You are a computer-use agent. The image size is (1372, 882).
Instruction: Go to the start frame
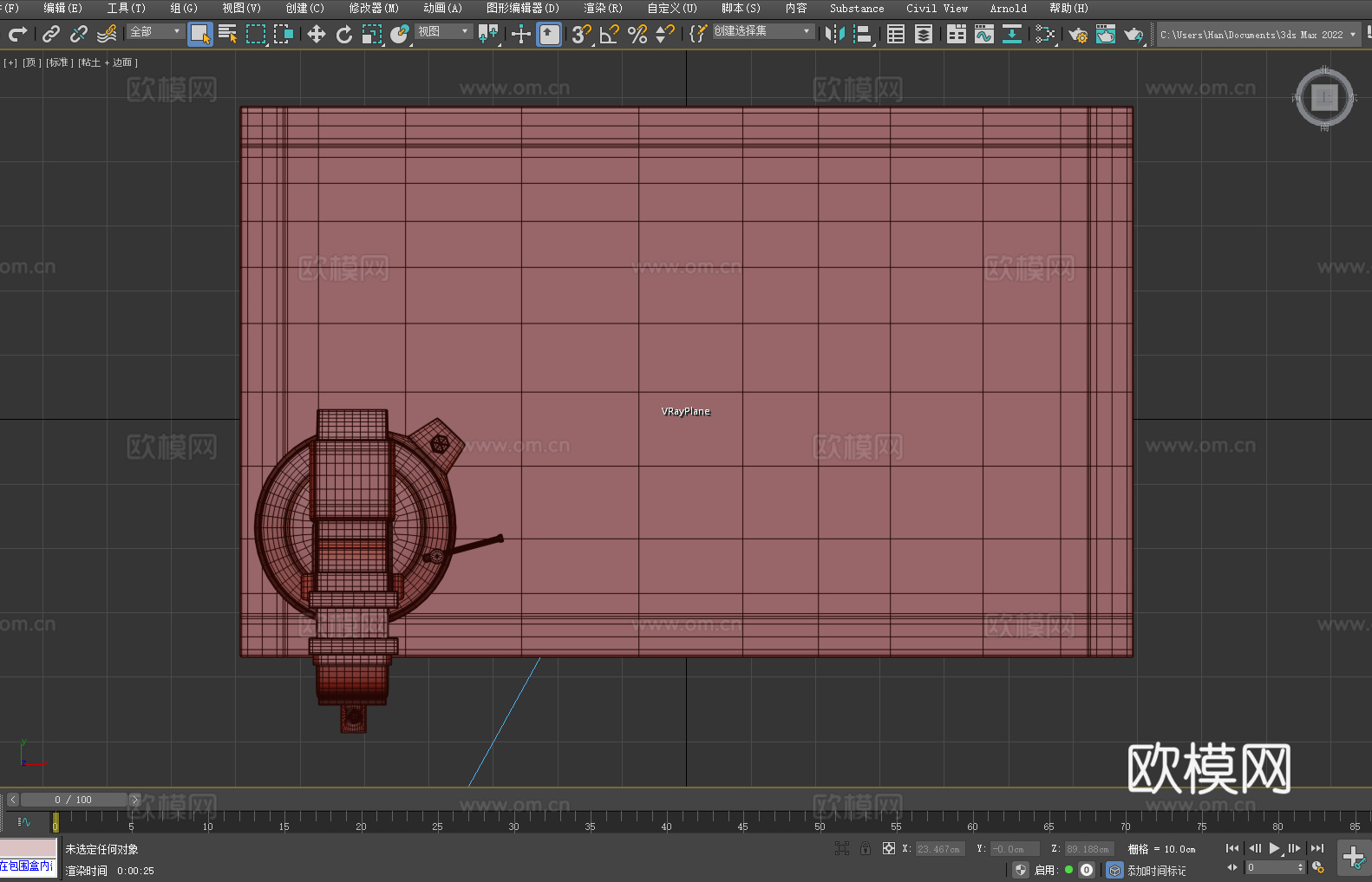tap(1232, 848)
